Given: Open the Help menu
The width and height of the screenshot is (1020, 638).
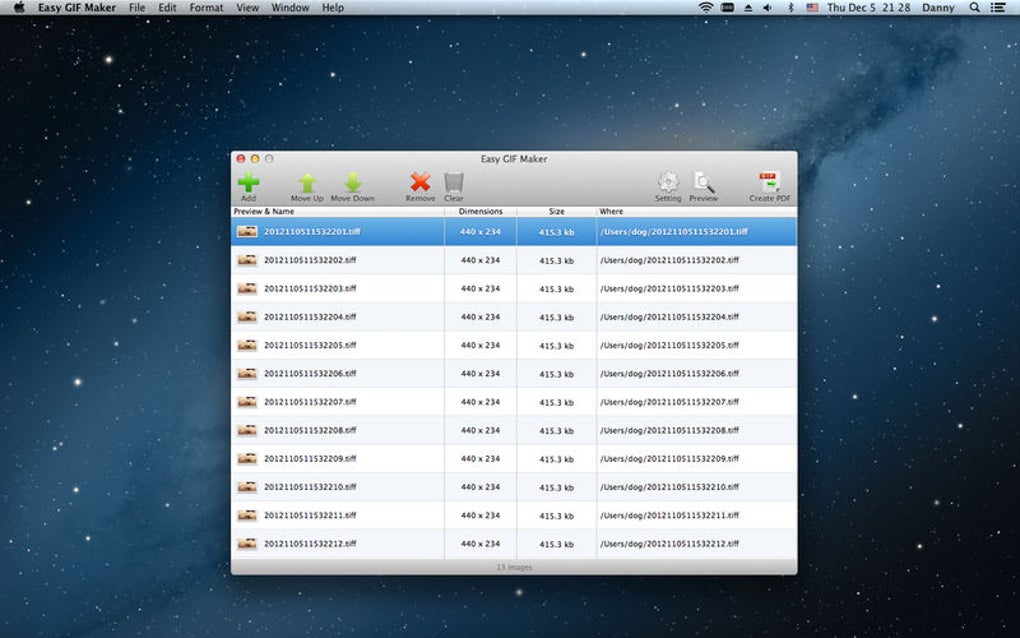Looking at the screenshot, I should pyautogui.click(x=332, y=7).
